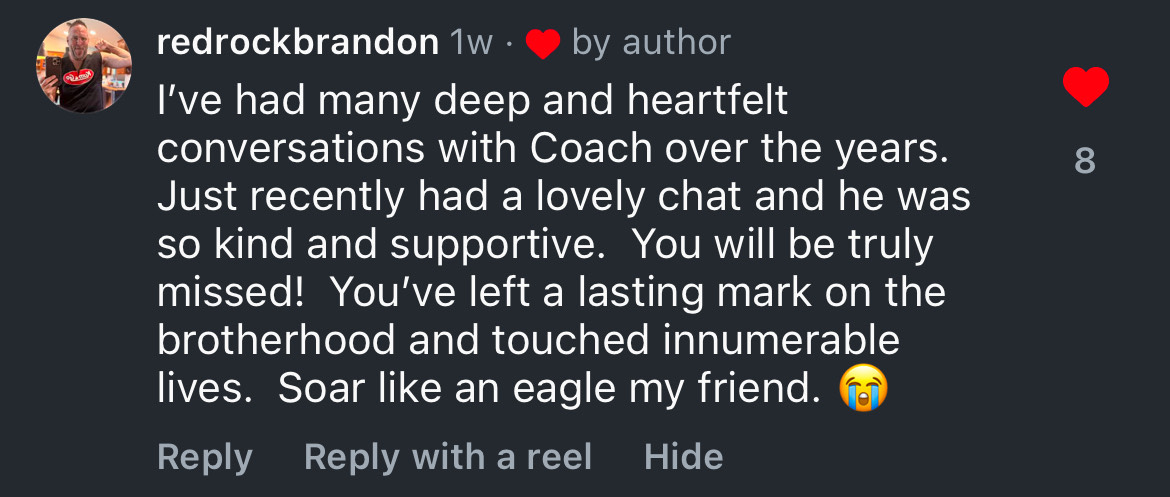Click the small heart next to "by author"
The height and width of the screenshot is (497, 1170).
point(543,44)
